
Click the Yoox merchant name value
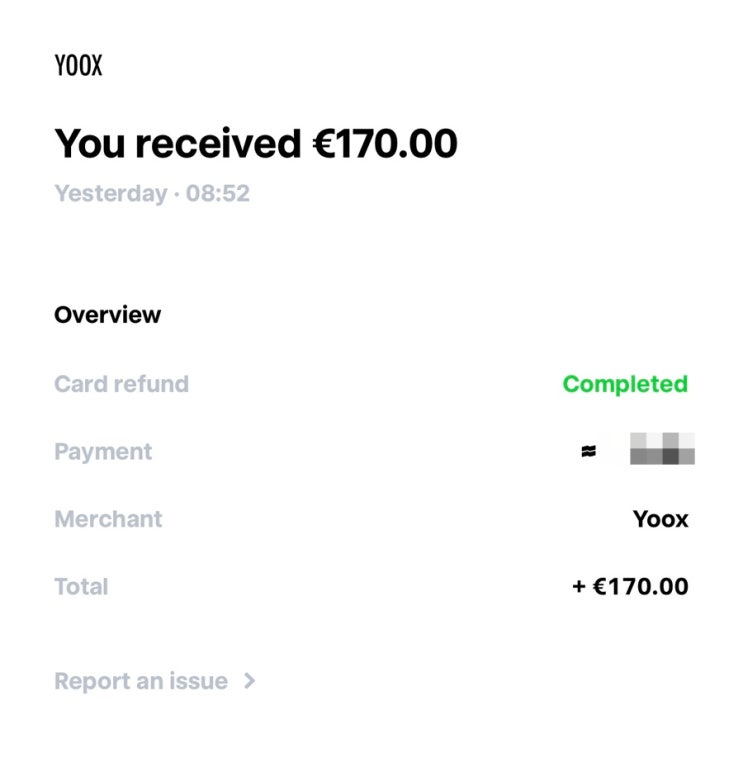660,519
